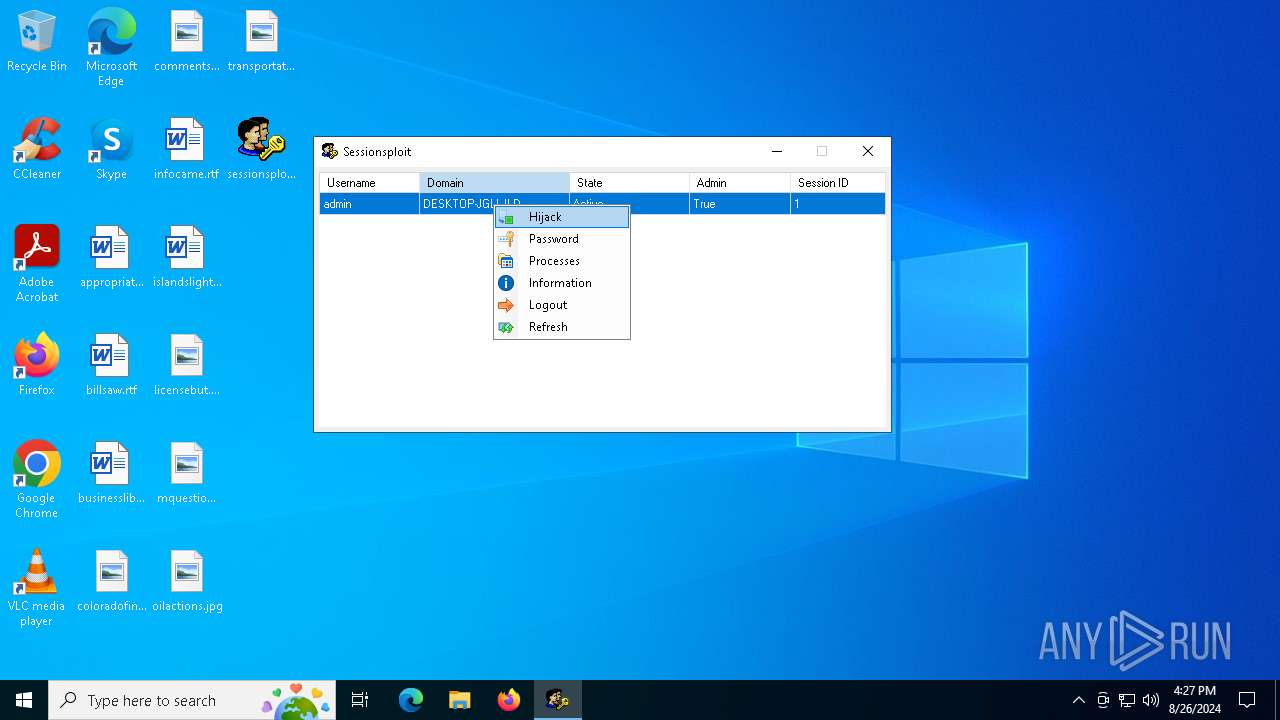Open the clock showing 4:27 PM
The height and width of the screenshot is (720, 1280).
tap(1194, 700)
